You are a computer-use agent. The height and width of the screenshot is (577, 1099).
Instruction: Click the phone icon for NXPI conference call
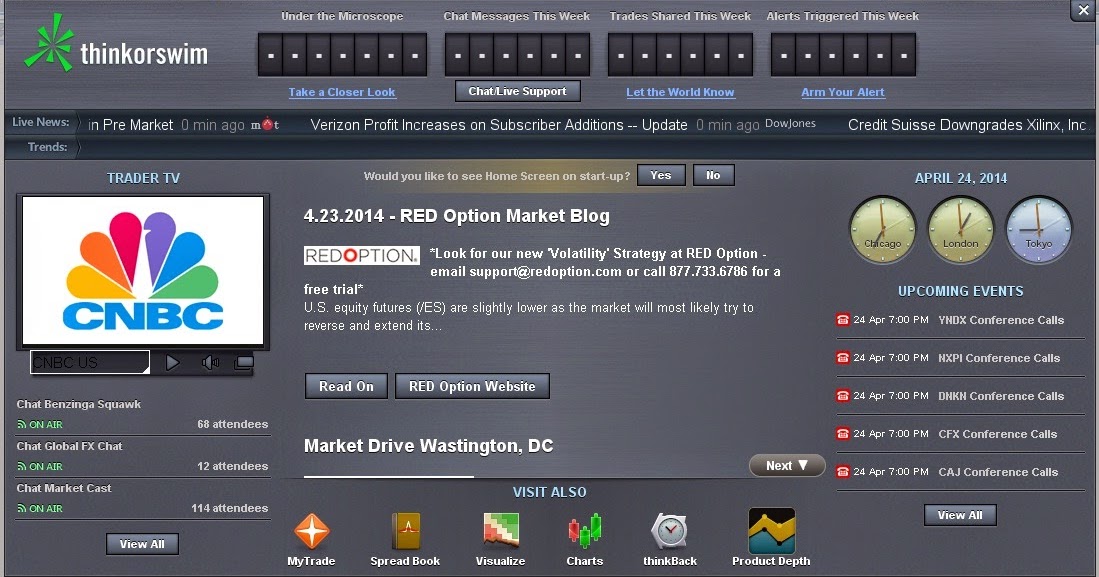click(x=842, y=358)
